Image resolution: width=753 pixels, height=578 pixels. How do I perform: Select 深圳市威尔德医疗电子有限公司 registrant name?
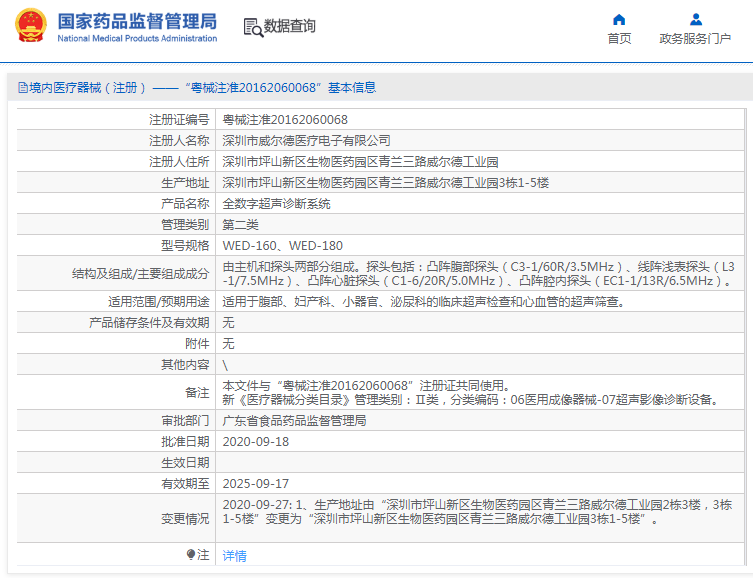pos(306,141)
